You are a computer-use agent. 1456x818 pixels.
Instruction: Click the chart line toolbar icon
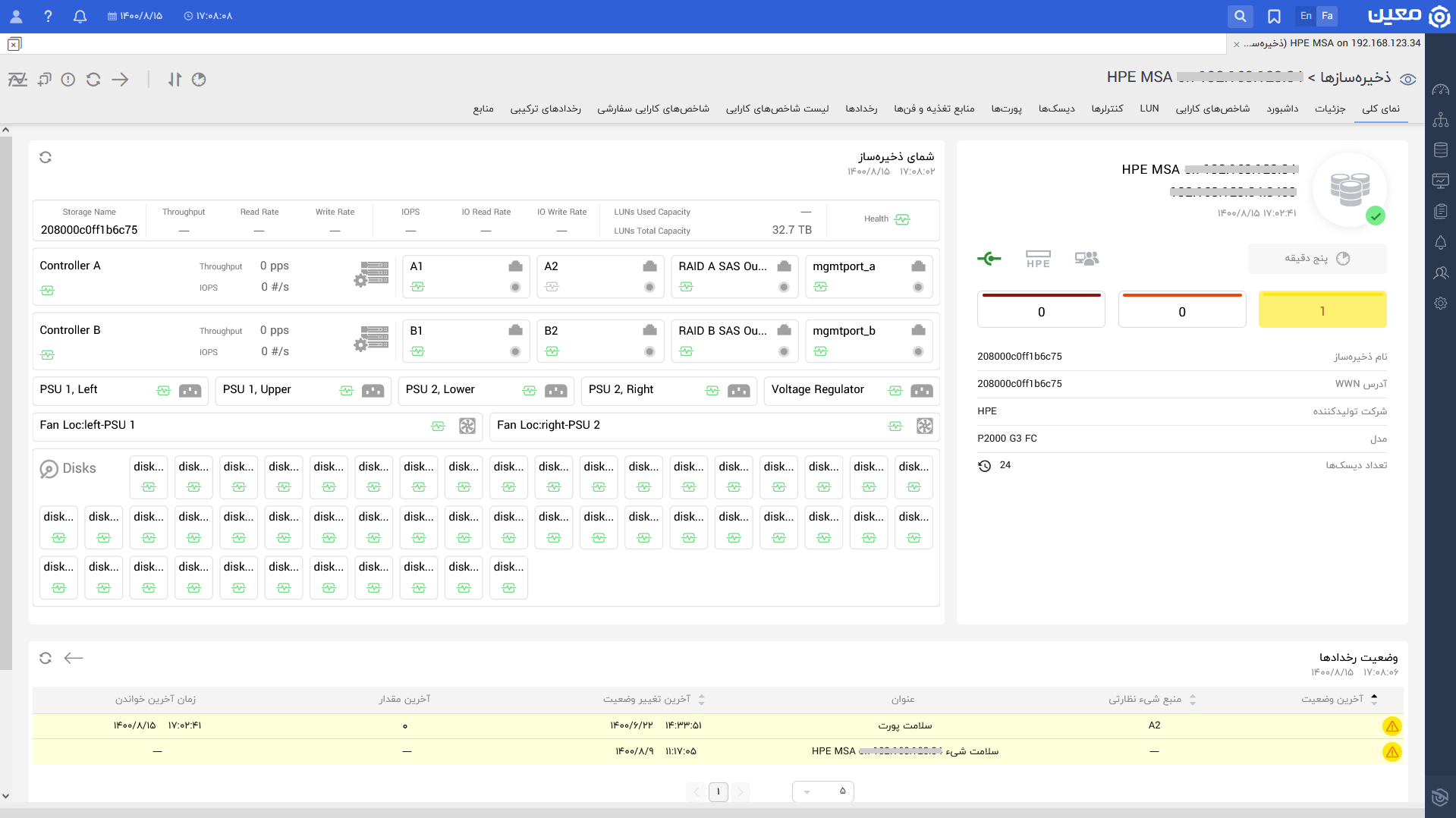tap(17, 80)
